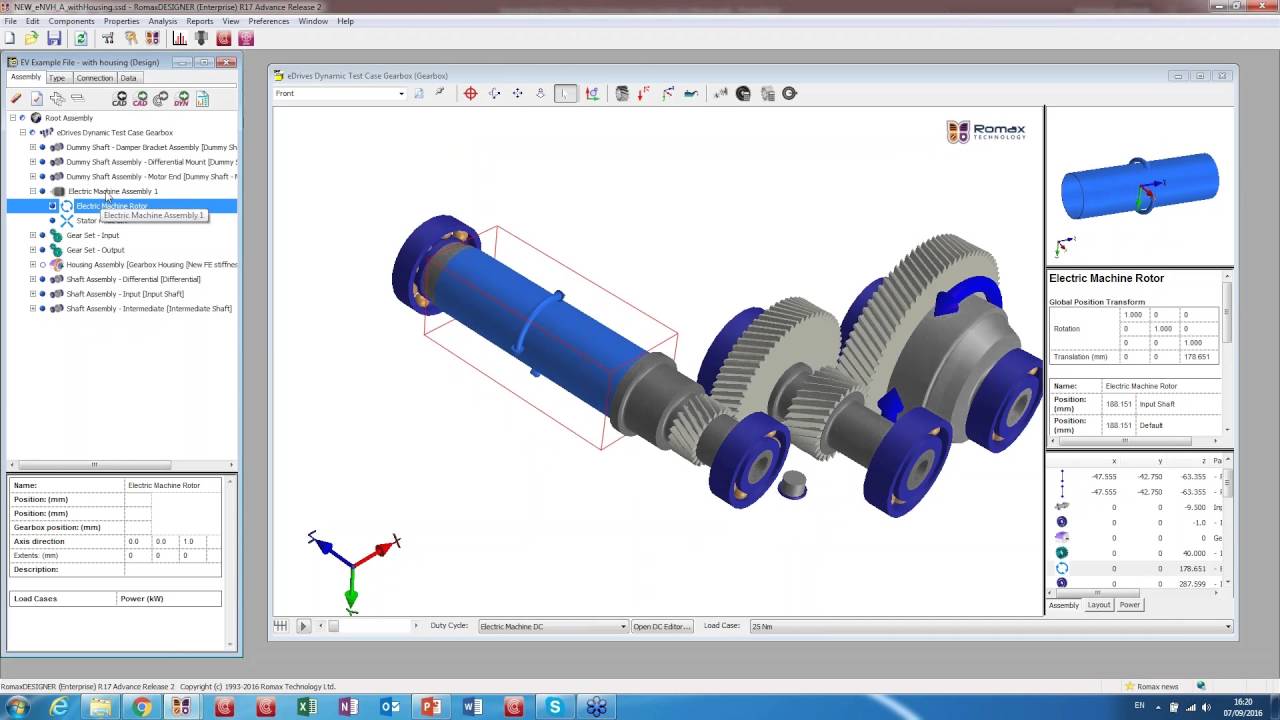Collapse eDrives Dynamic Test Case Gearbox node
Image resolution: width=1280 pixels, height=720 pixels.
23,132
